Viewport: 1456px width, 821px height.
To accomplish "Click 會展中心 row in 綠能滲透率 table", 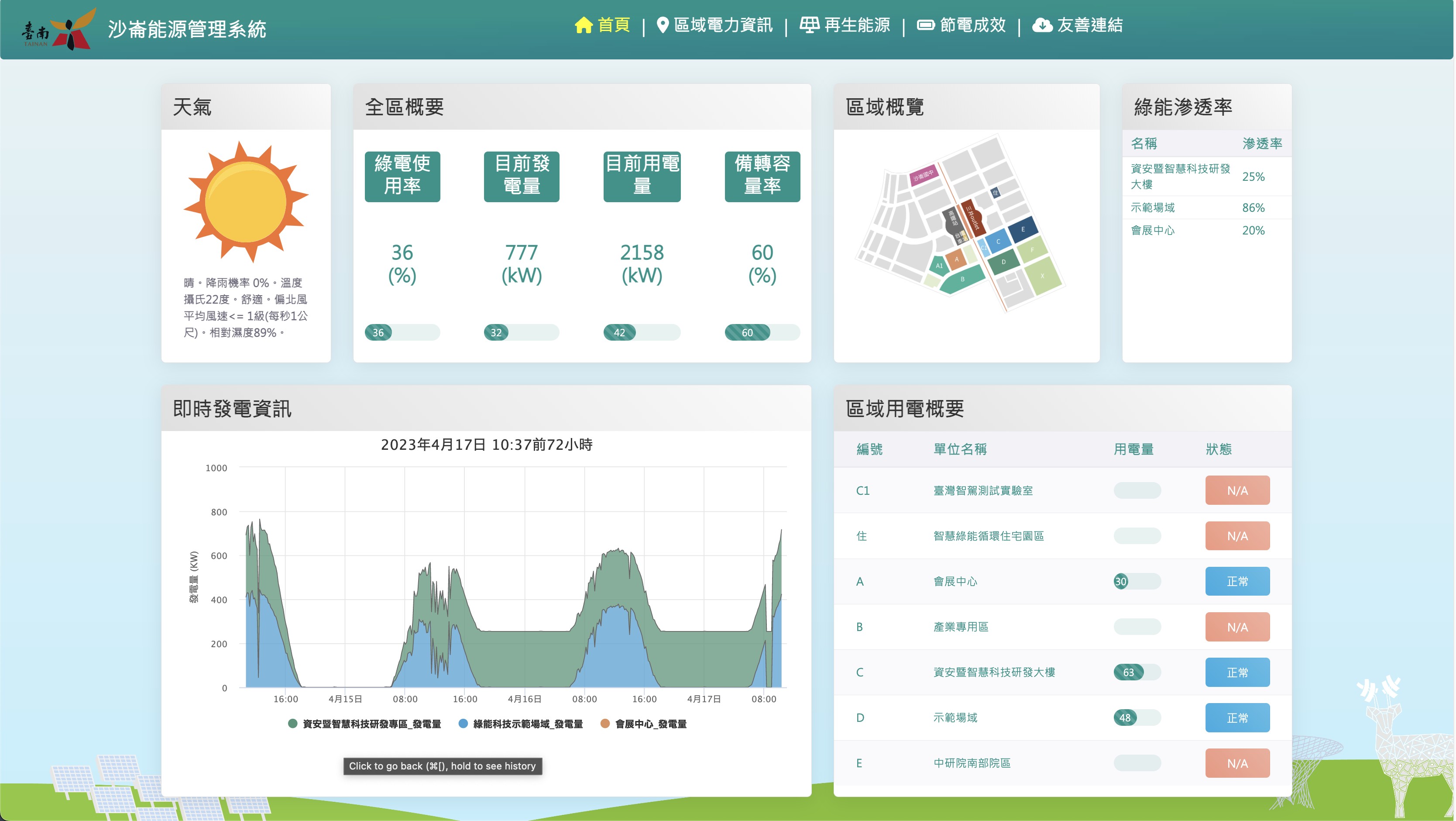I will click(x=1207, y=230).
